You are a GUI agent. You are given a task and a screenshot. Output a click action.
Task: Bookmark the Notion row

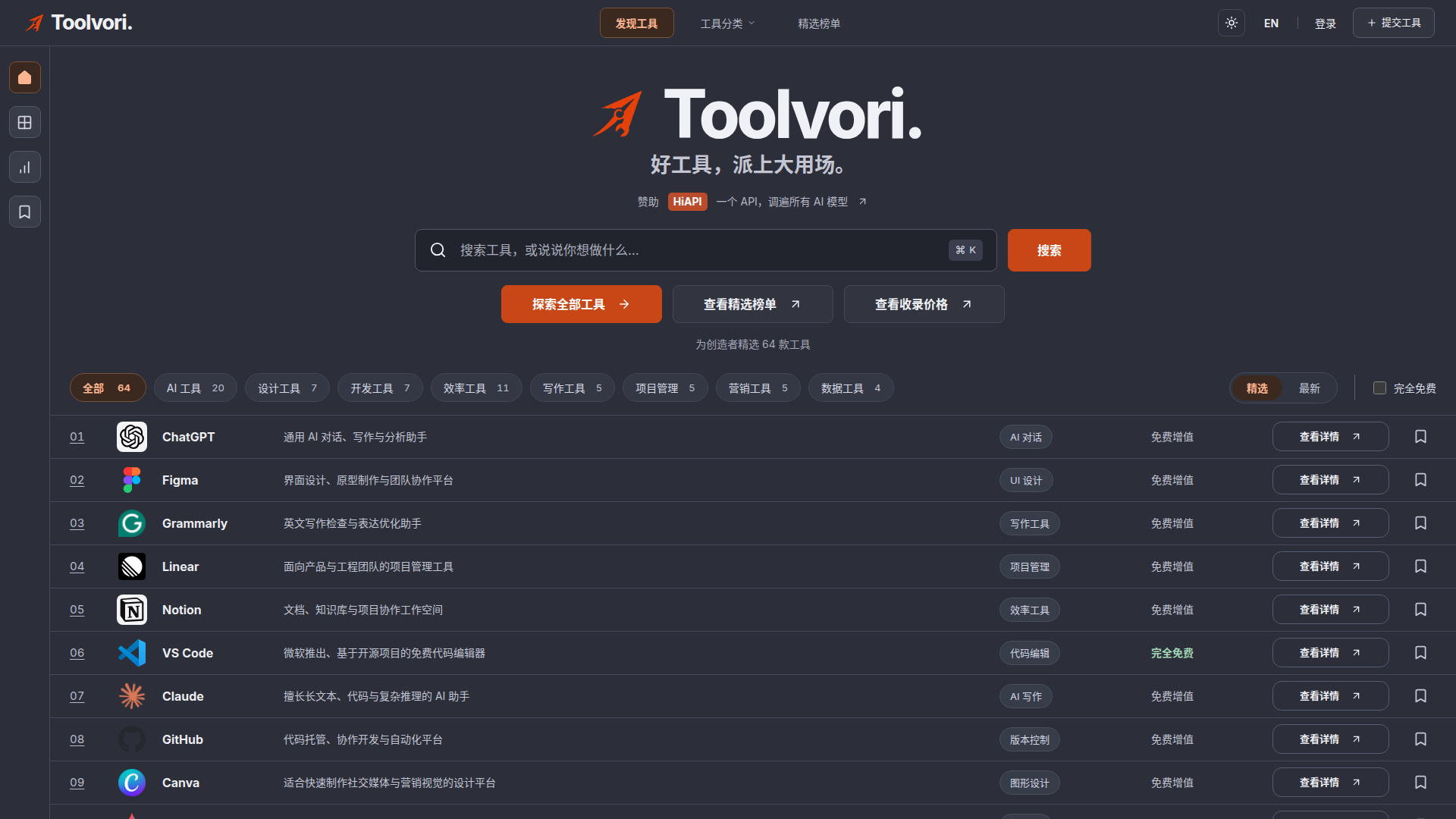coord(1421,610)
